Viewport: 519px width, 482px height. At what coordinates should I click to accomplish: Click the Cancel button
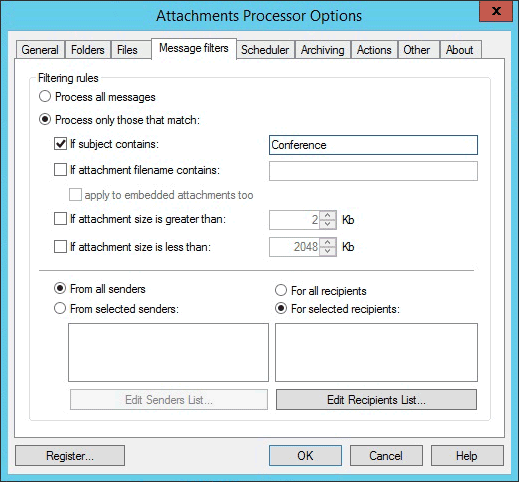click(x=386, y=456)
